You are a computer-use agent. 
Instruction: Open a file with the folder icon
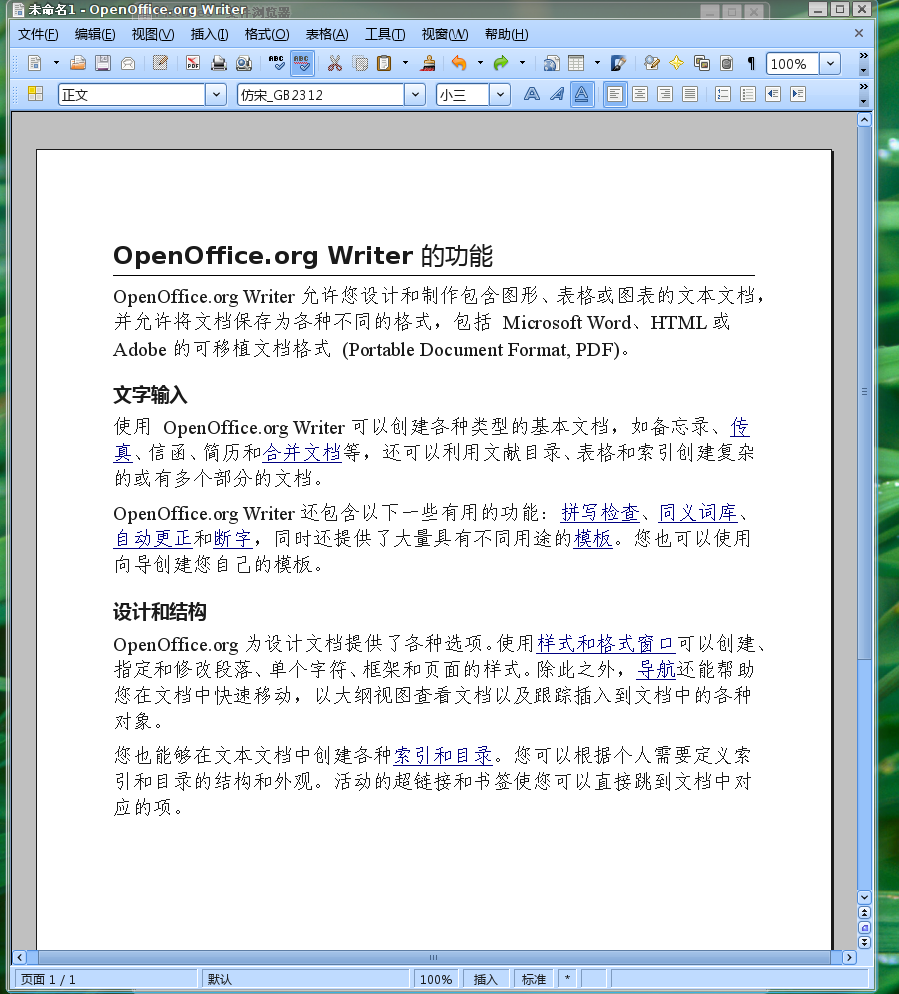click(78, 63)
